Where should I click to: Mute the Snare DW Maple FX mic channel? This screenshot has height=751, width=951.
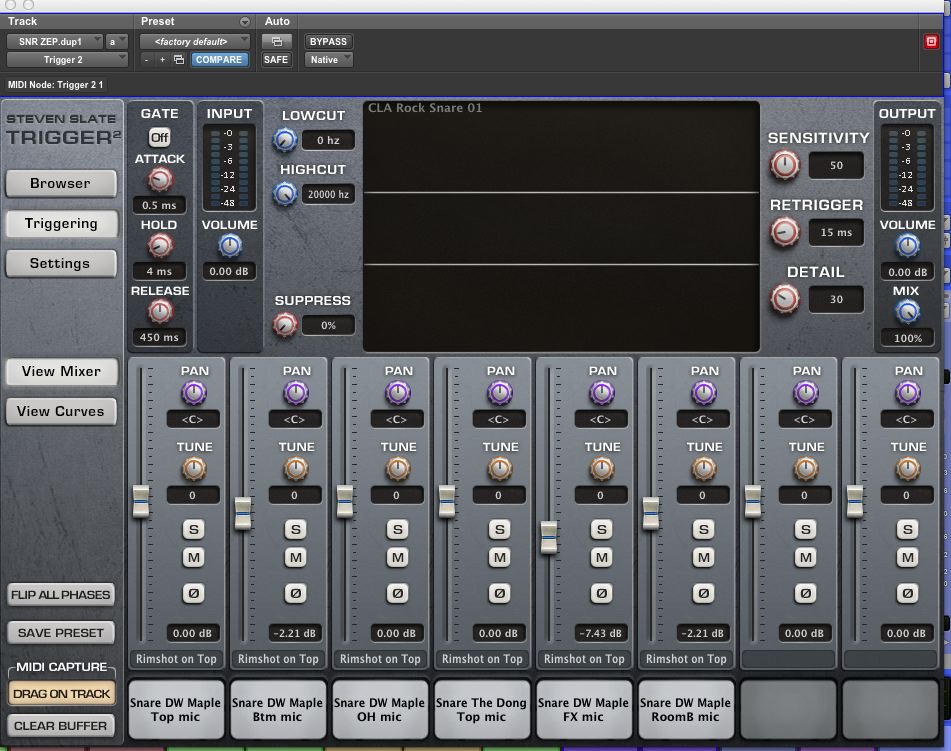point(602,557)
